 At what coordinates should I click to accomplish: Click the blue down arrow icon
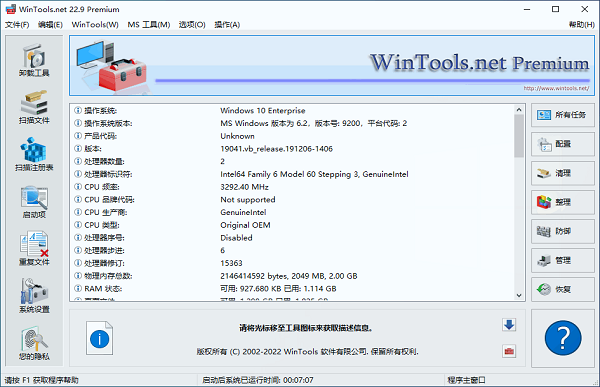pyautogui.click(x=509, y=325)
